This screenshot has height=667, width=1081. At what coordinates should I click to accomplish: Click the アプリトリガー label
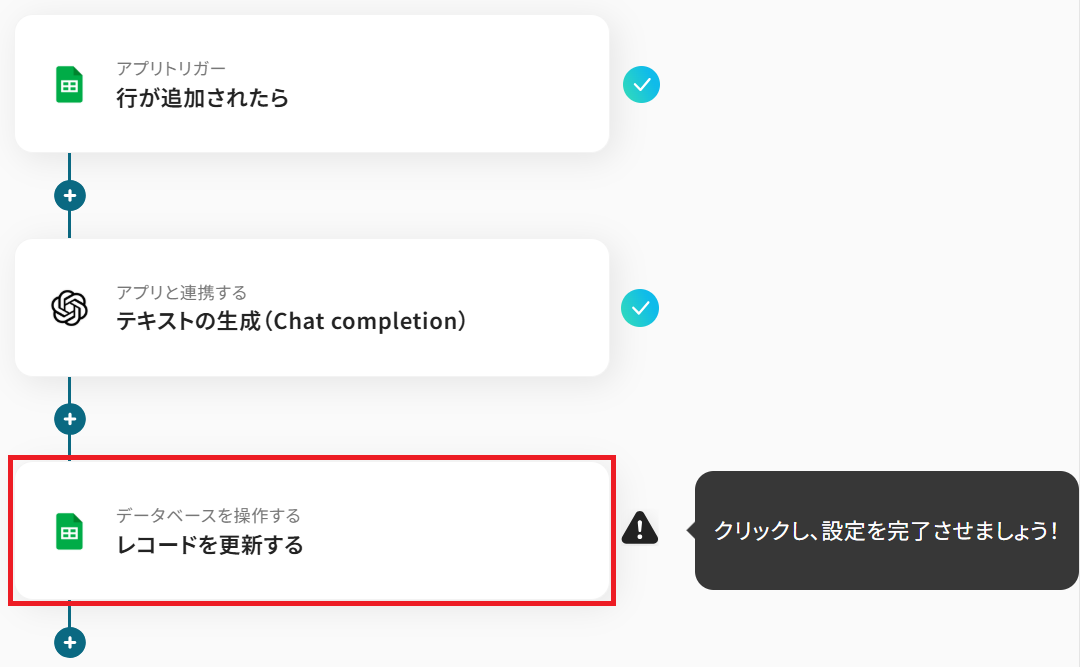click(x=171, y=69)
